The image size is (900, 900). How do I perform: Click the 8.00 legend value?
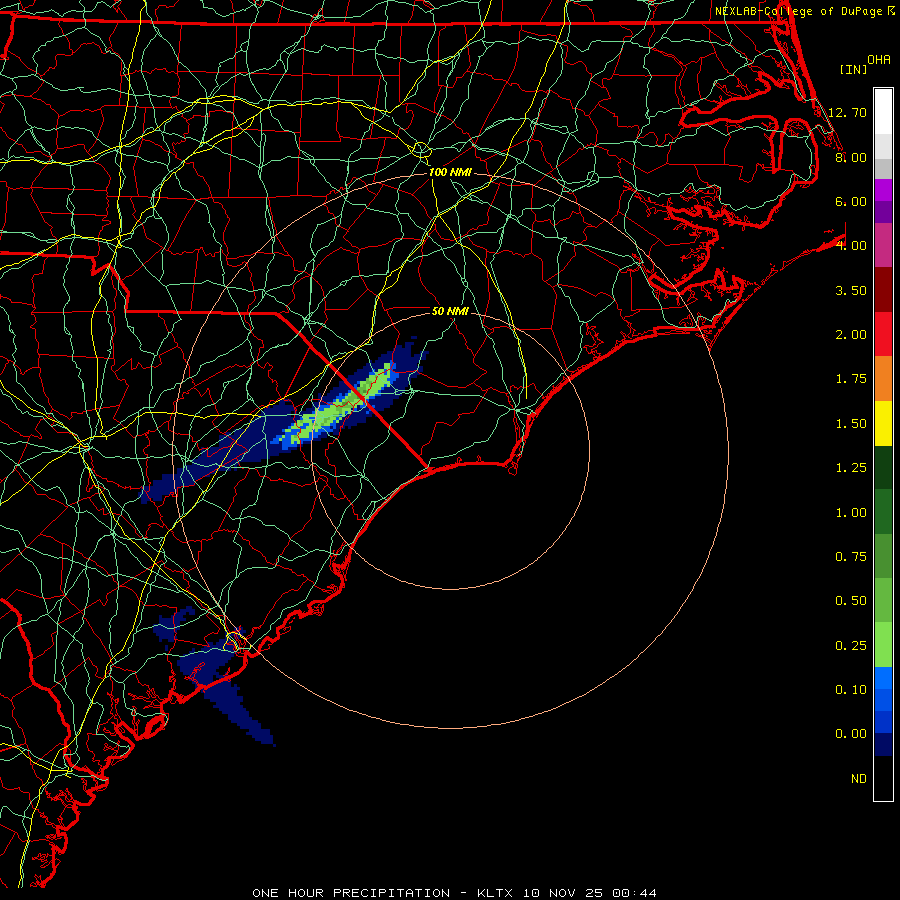pyautogui.click(x=851, y=157)
